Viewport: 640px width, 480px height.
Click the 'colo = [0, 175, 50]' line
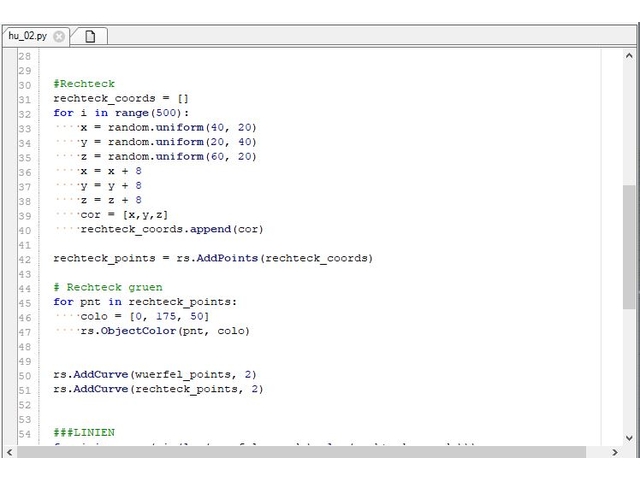point(144,316)
